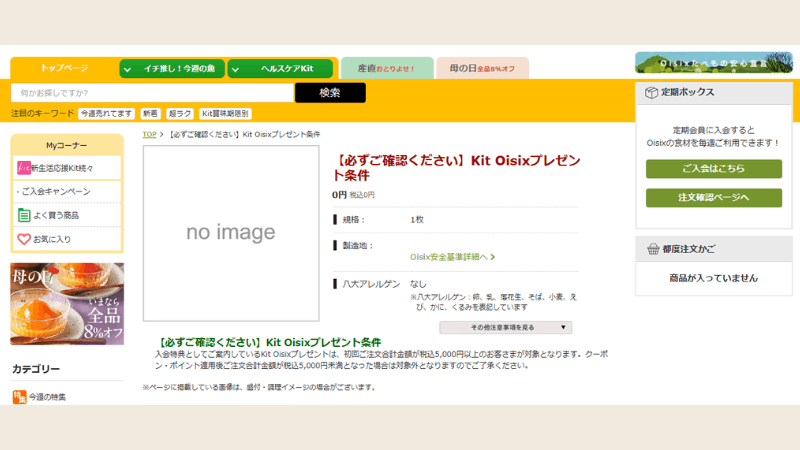
Task: Open the 母の日 全品8%オフ sidebar banner
Action: [x=67, y=303]
